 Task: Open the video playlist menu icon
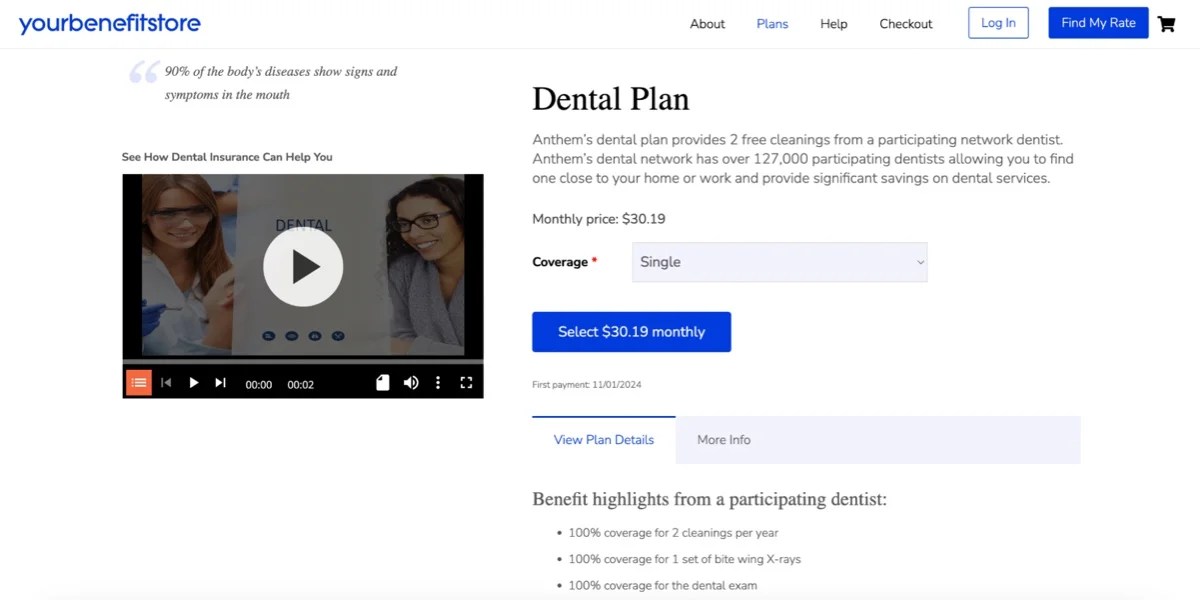click(x=138, y=382)
